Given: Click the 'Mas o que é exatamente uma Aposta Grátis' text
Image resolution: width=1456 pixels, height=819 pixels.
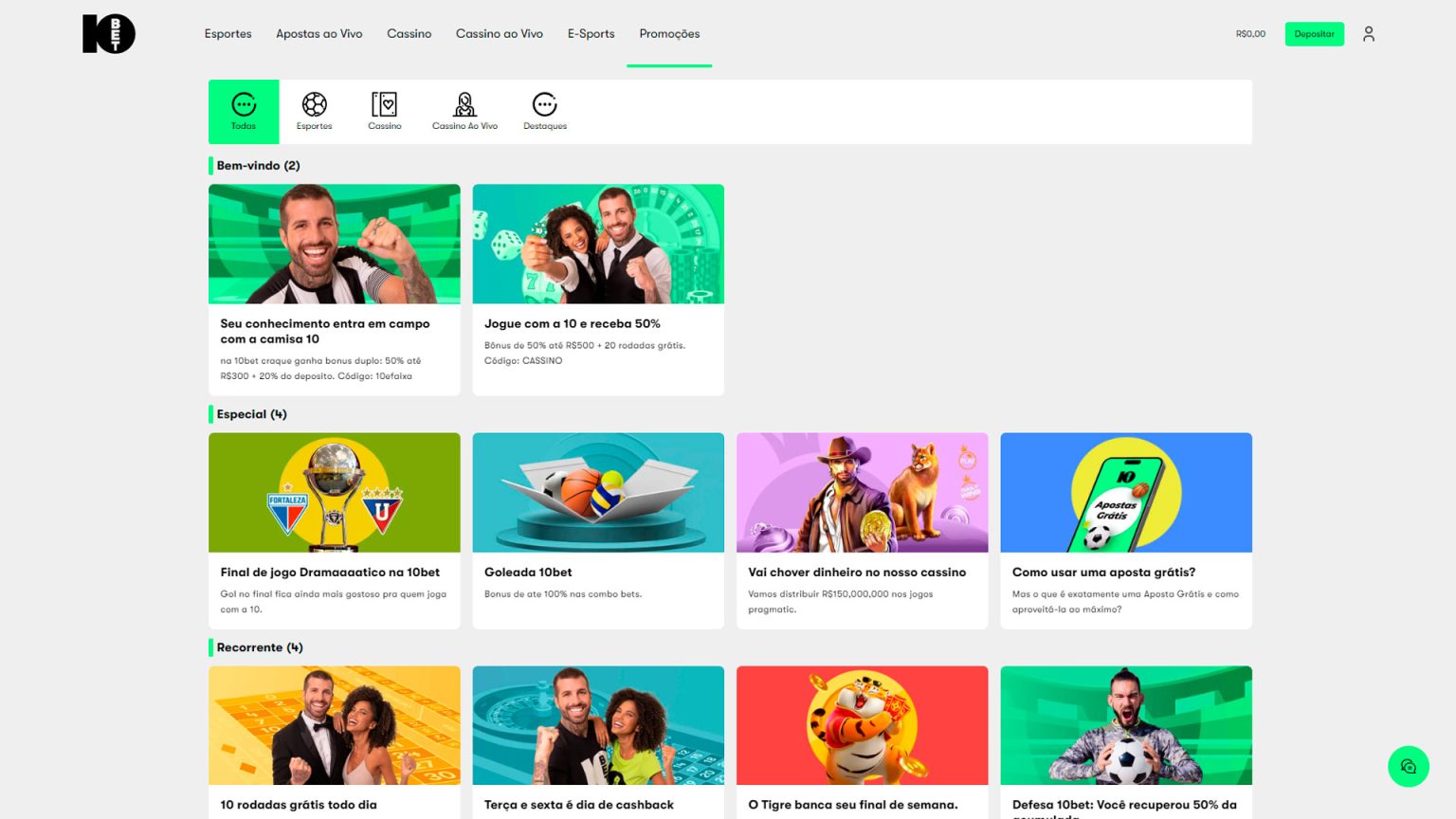Looking at the screenshot, I should point(1125,602).
